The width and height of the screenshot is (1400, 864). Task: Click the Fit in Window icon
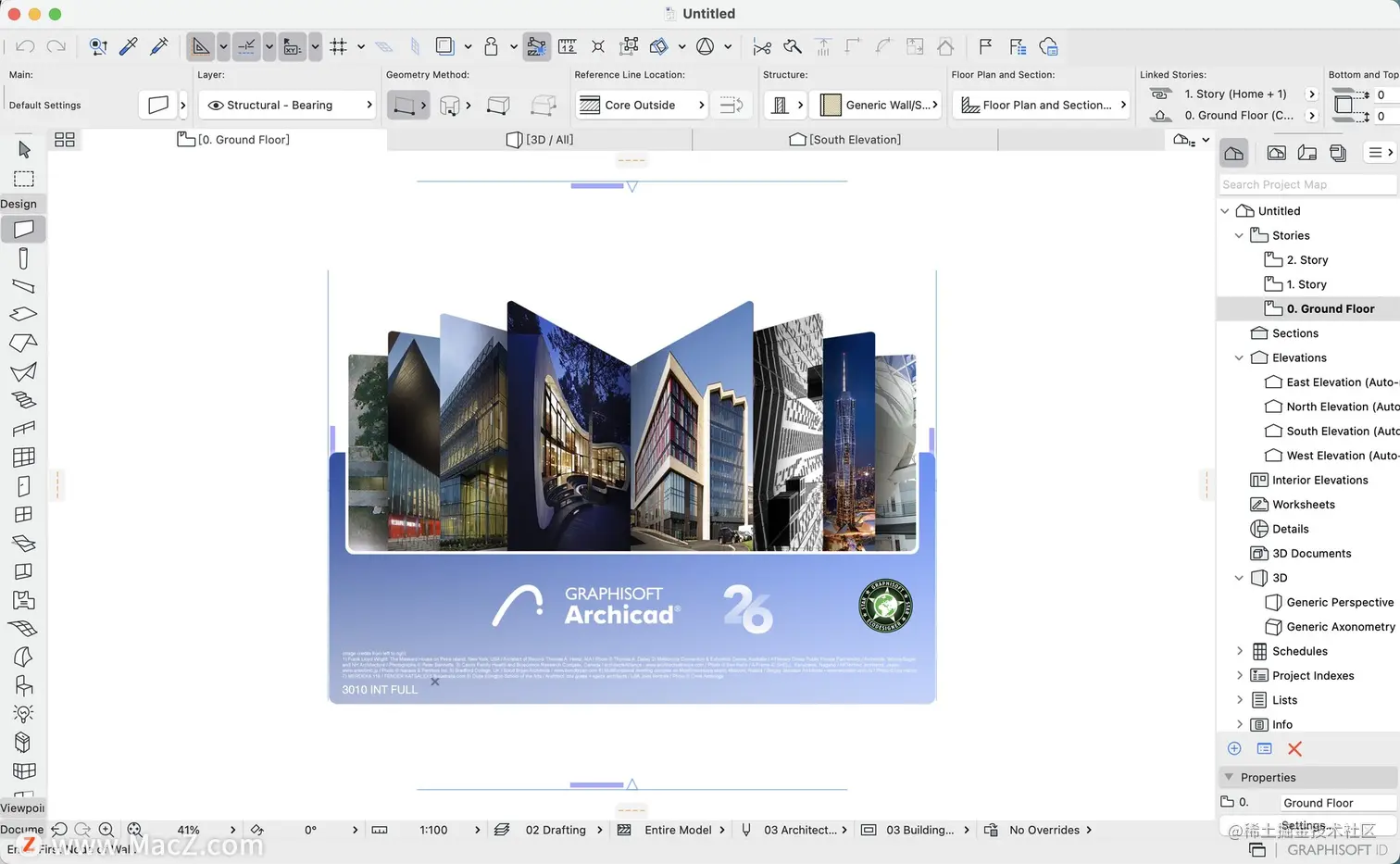point(134,830)
